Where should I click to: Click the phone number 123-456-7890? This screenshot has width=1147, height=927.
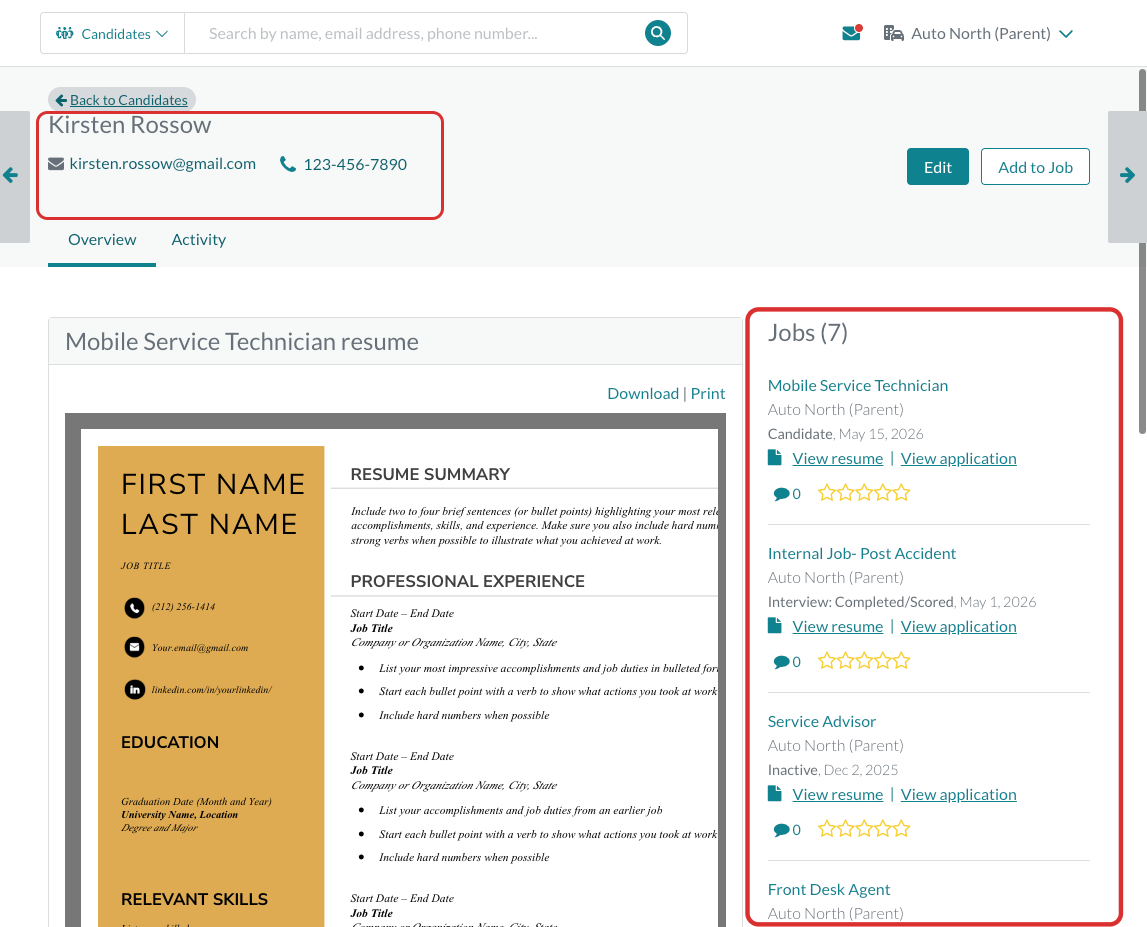pyautogui.click(x=355, y=165)
